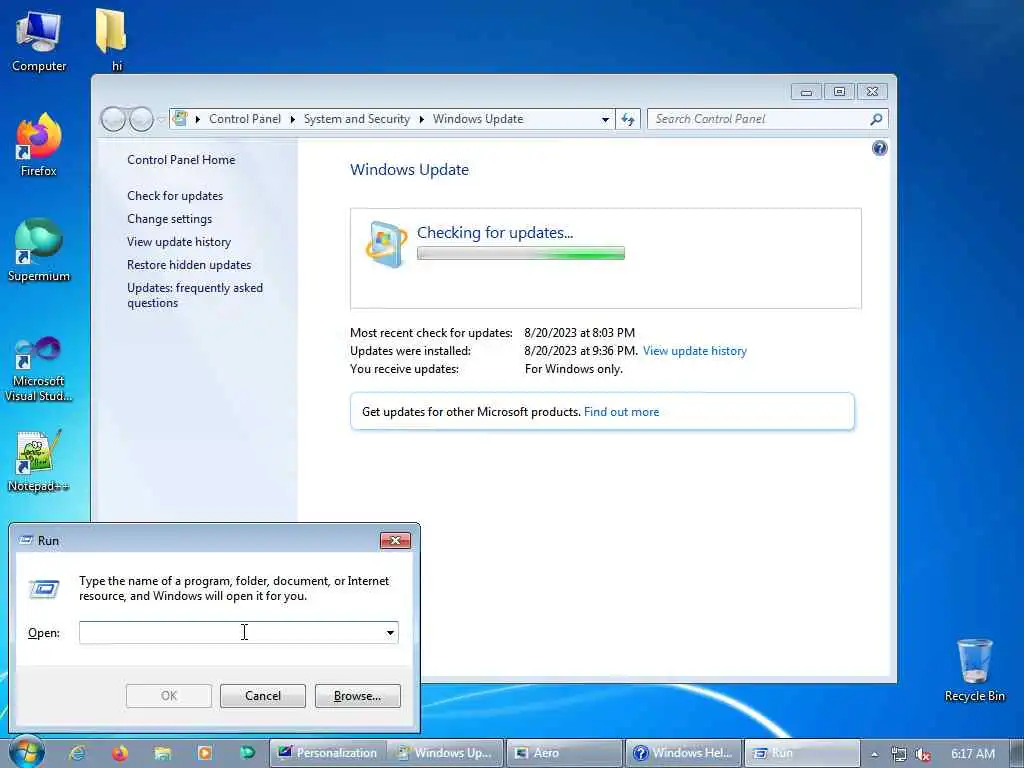The height and width of the screenshot is (768, 1024).
Task: Click the search magnifier in Control Panel
Action: (x=876, y=119)
